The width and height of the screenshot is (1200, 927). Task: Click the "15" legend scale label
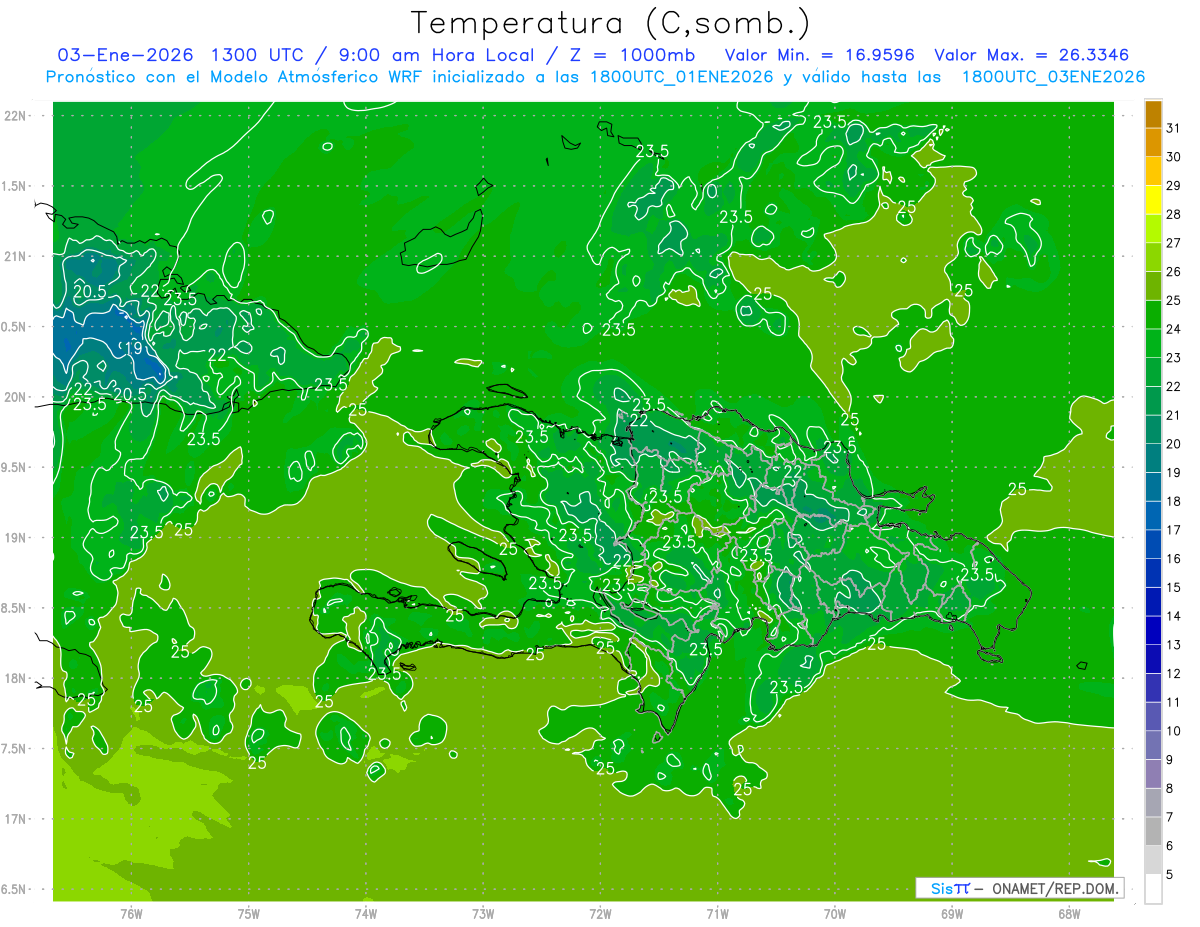[x=1173, y=587]
